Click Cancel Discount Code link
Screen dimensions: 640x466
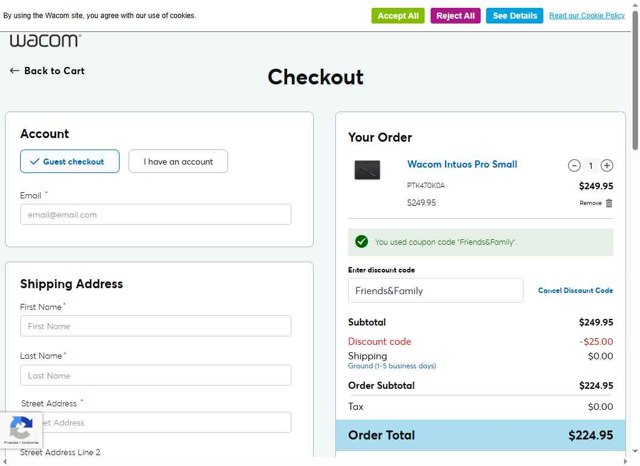(x=576, y=291)
